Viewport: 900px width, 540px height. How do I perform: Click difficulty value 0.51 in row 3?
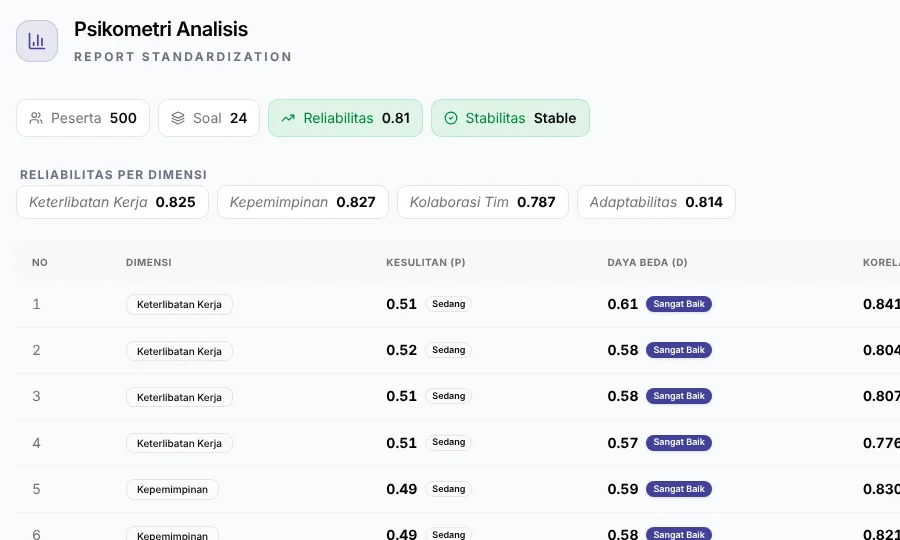pyautogui.click(x=401, y=396)
